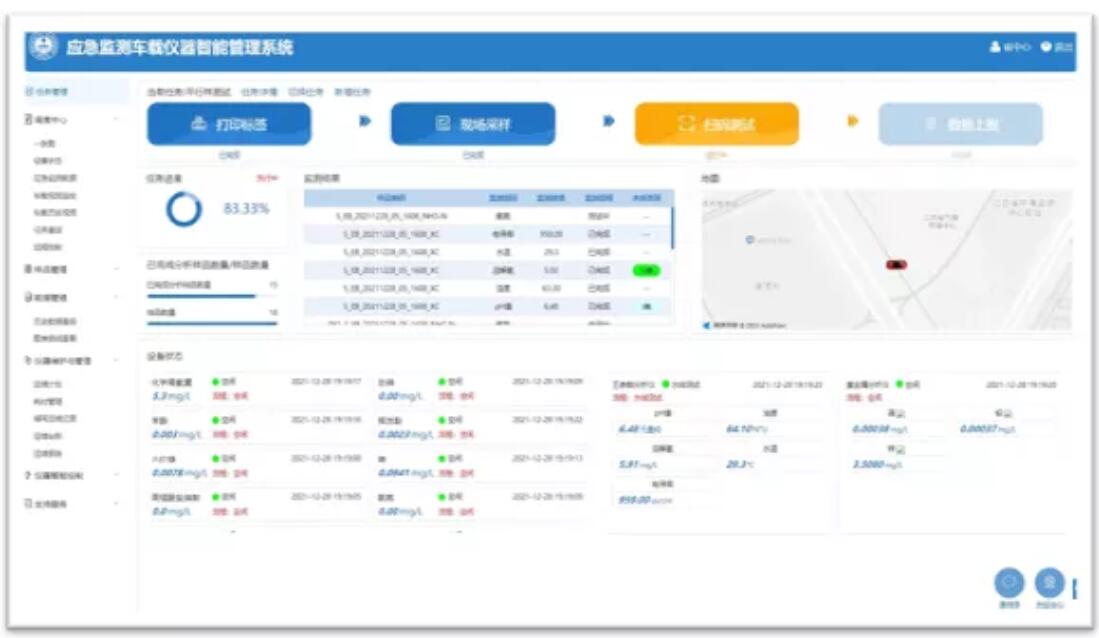Image resolution: width=1099 pixels, height=638 pixels.
Task: Open the orange scan-test step button
Action: (716, 124)
